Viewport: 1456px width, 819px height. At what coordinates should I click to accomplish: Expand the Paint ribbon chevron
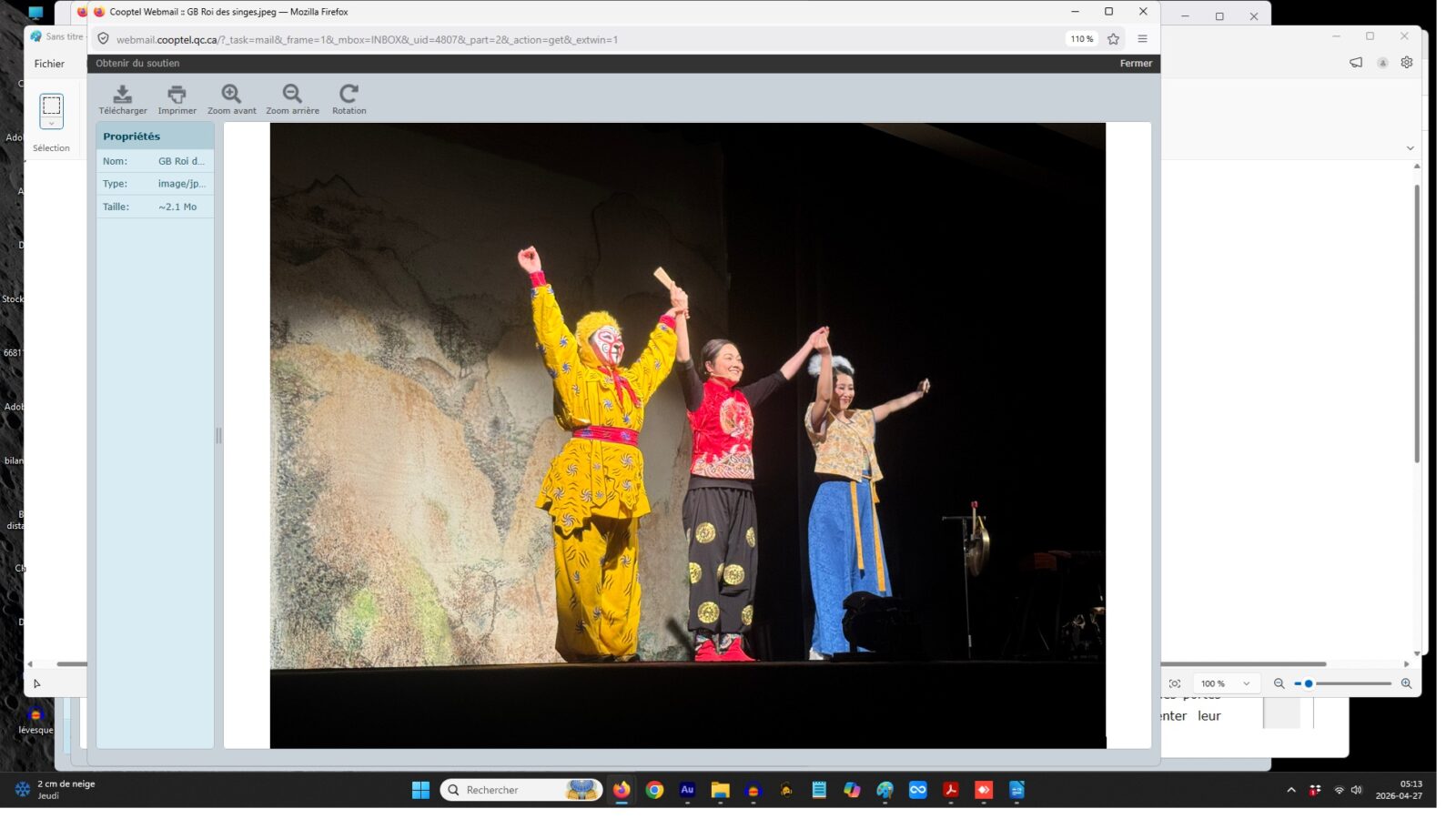pos(1410,148)
